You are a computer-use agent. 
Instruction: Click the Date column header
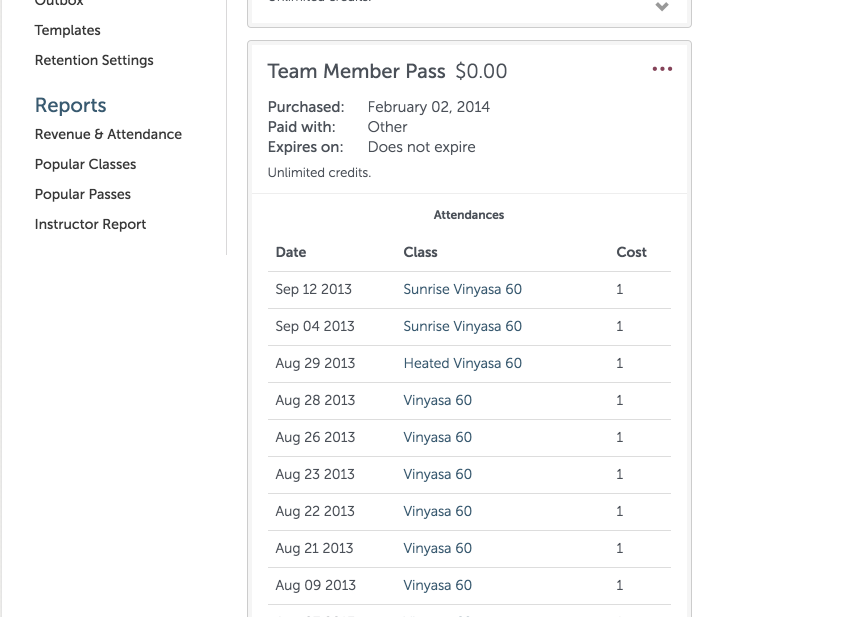[291, 252]
